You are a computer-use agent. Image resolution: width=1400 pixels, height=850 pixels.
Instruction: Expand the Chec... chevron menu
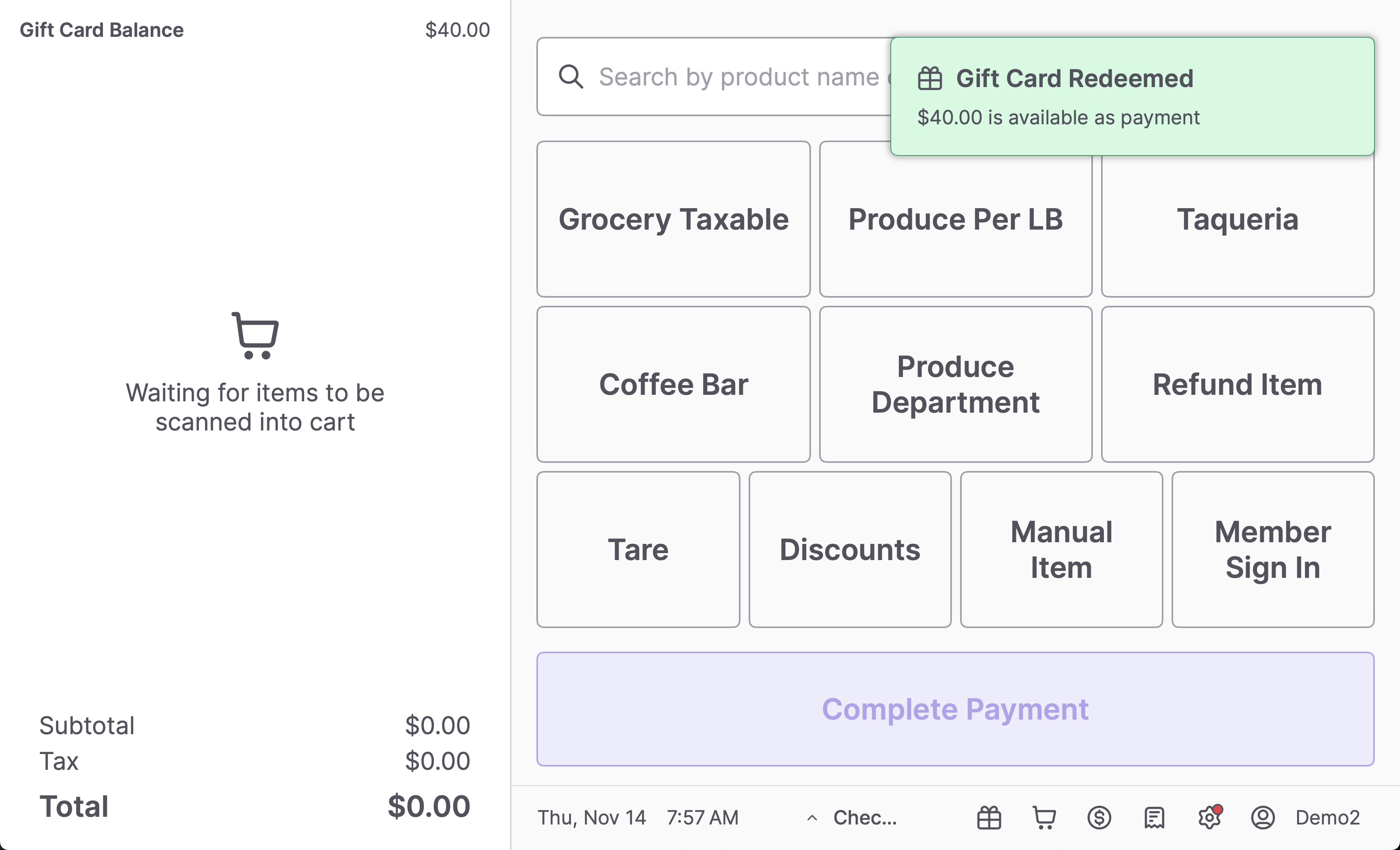813,818
